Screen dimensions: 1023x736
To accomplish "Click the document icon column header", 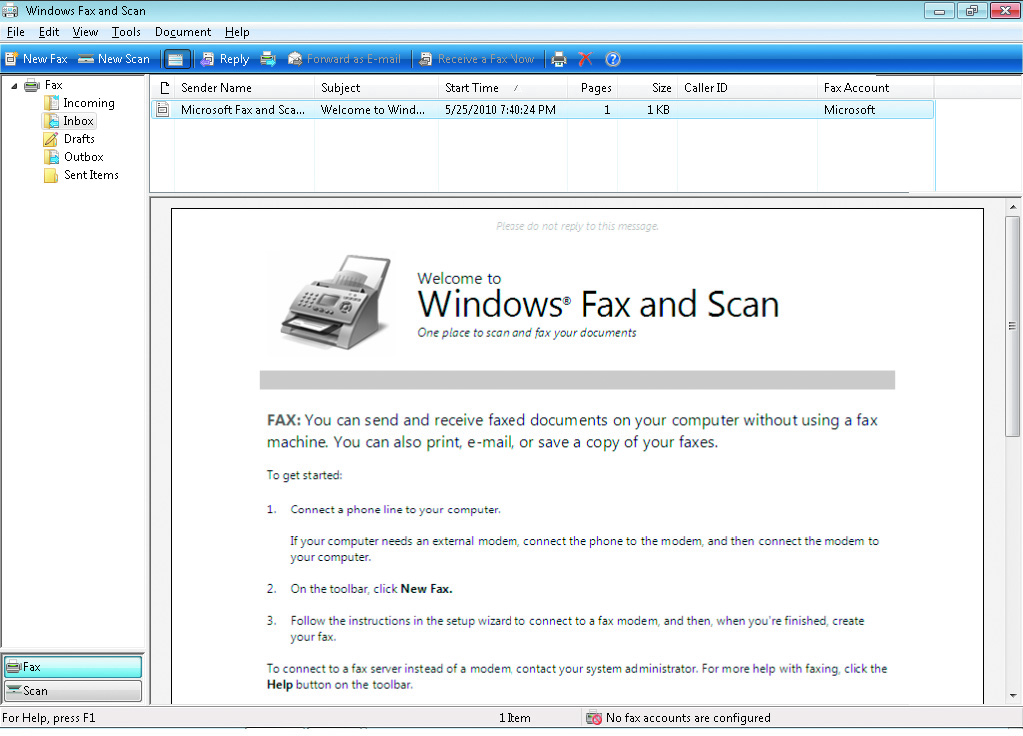I will [163, 88].
